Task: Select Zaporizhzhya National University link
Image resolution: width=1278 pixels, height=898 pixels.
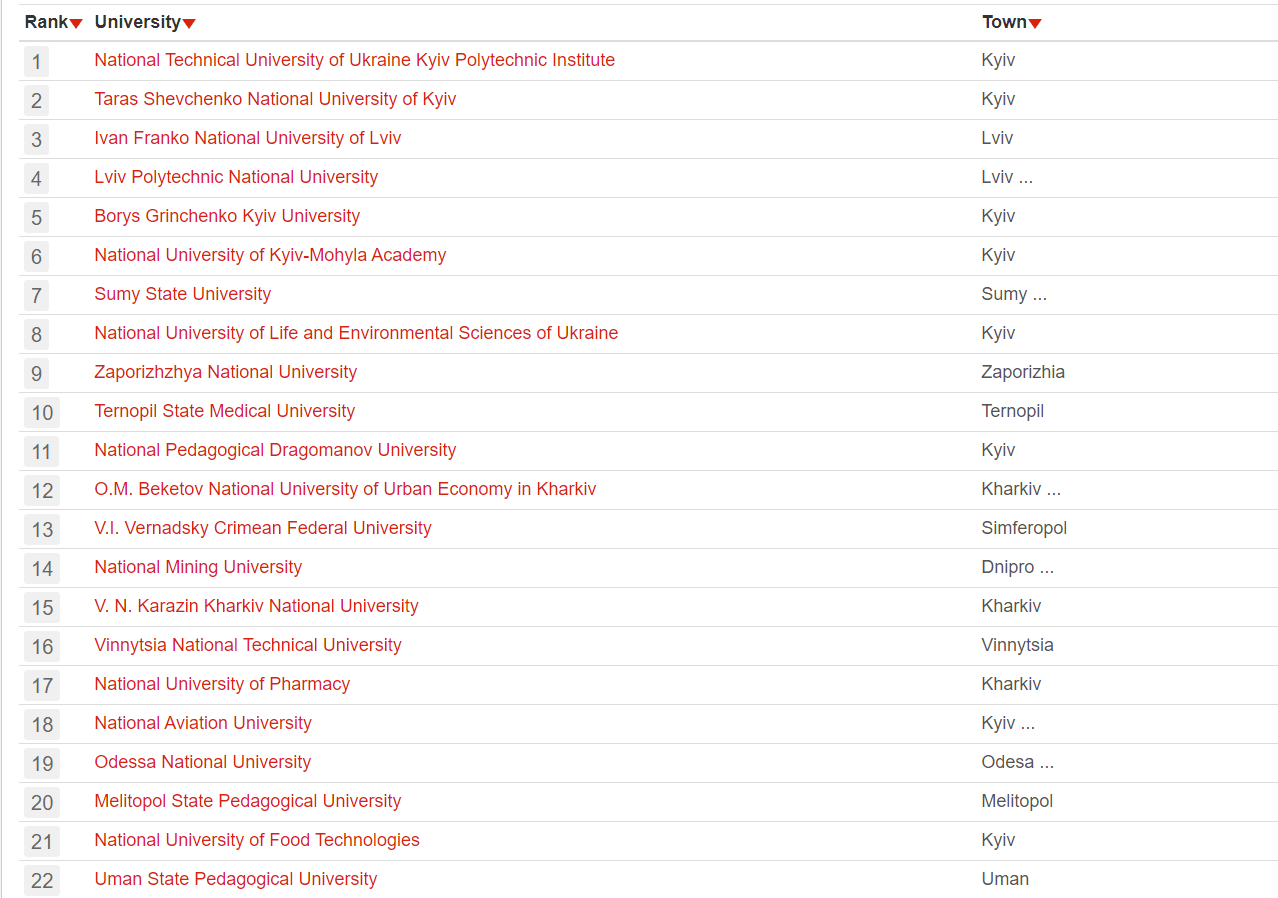Action: coord(225,372)
